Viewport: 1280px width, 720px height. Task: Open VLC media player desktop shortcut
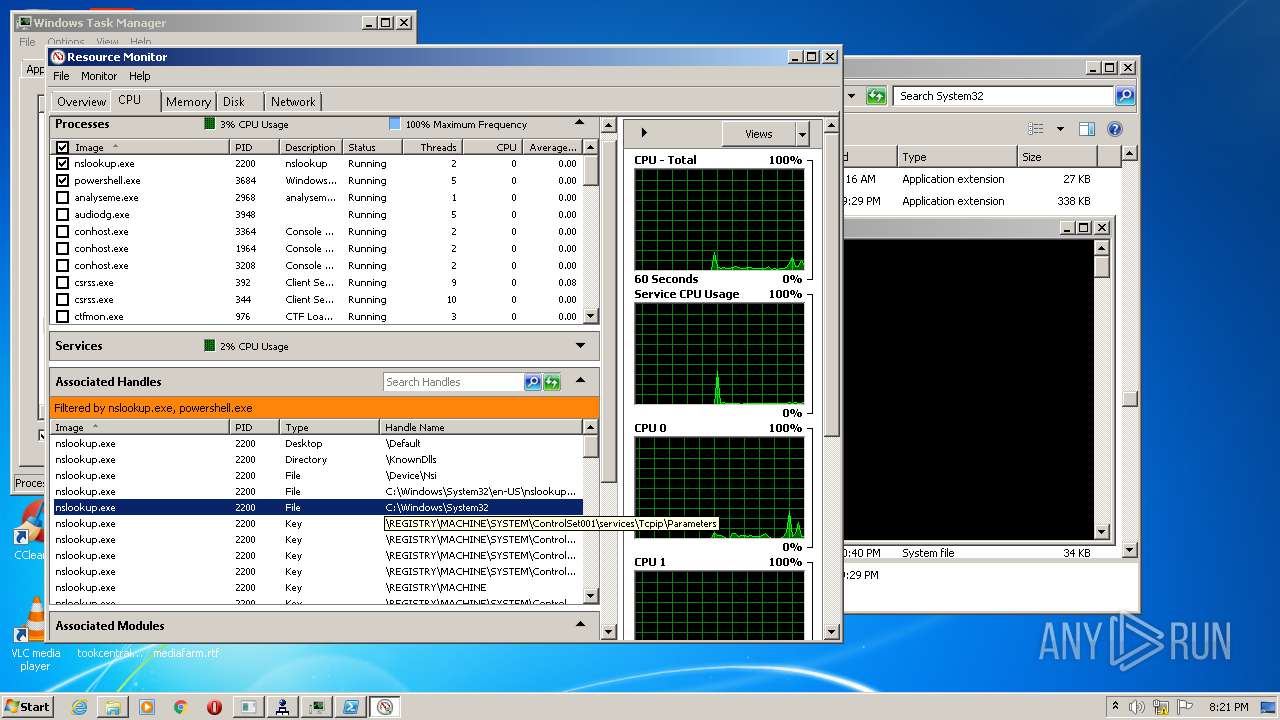[x=35, y=635]
